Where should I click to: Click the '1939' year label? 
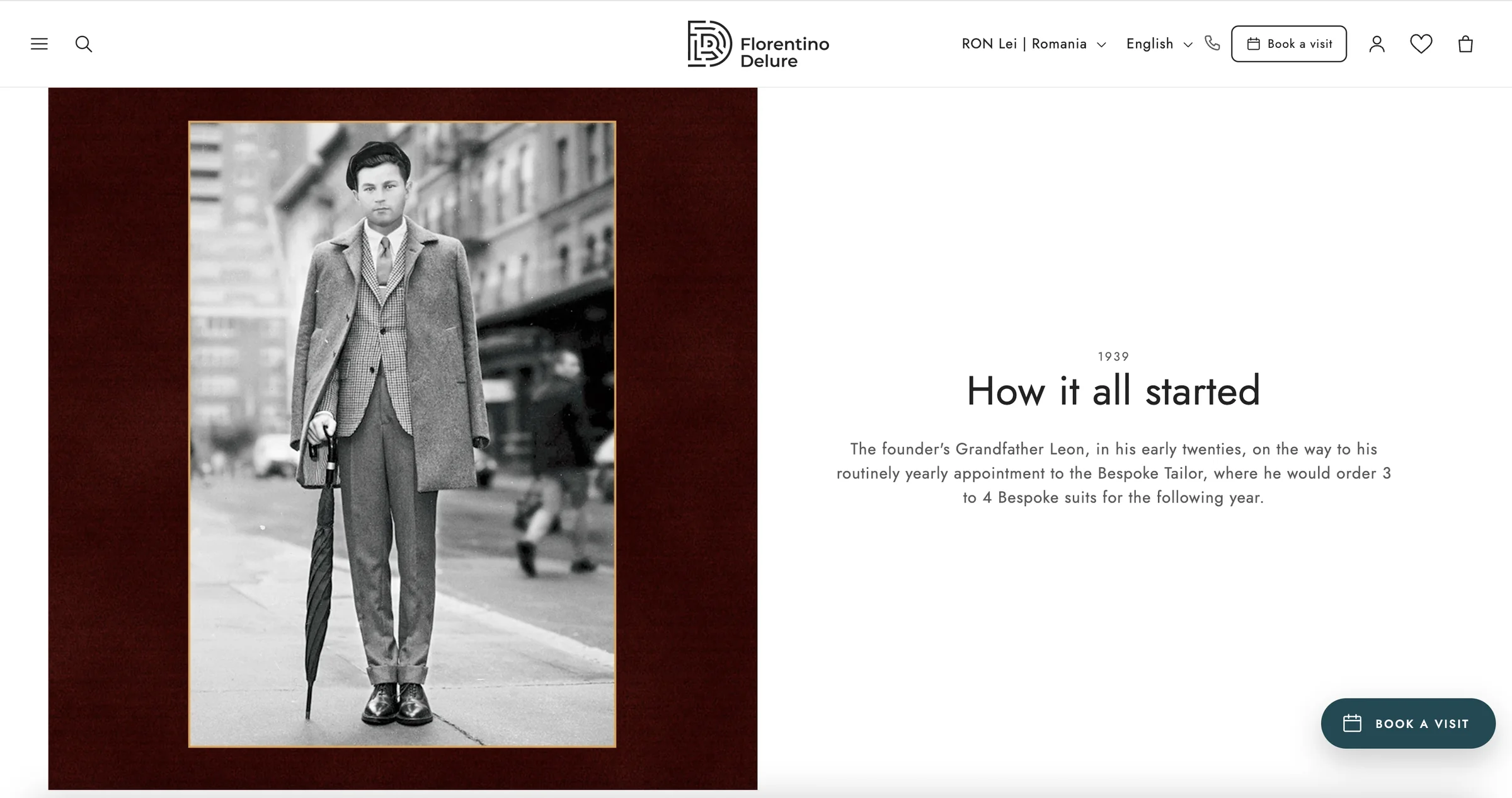1113,357
